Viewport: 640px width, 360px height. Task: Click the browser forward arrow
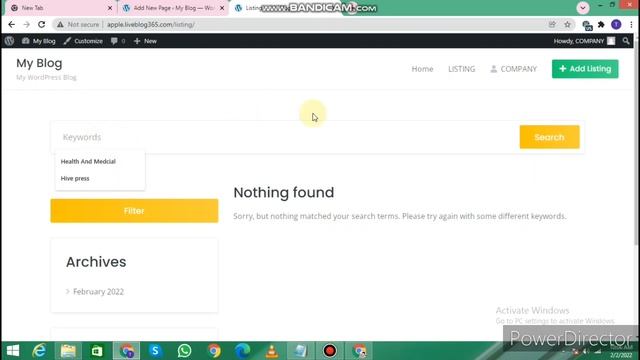coord(27,24)
